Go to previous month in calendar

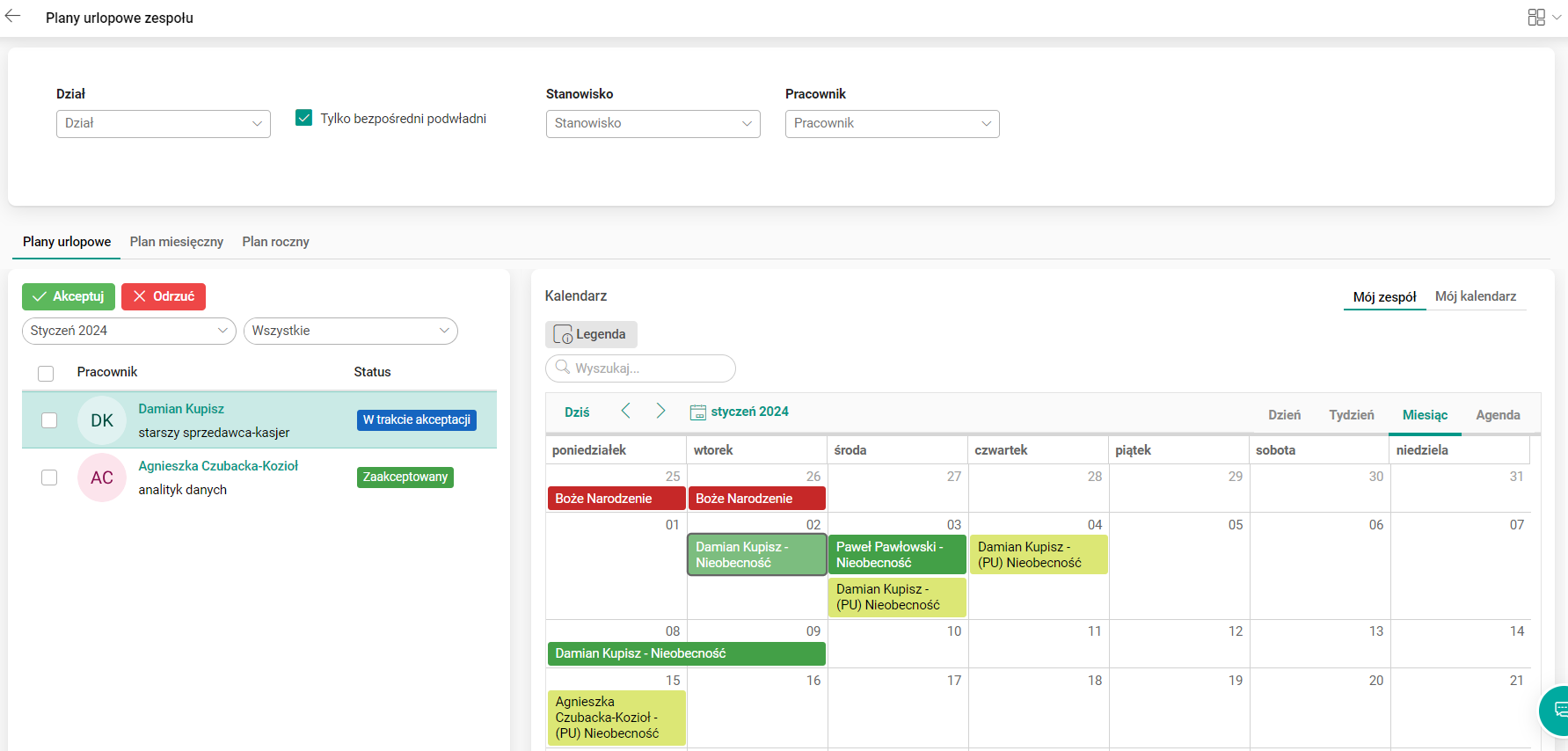pyautogui.click(x=626, y=411)
